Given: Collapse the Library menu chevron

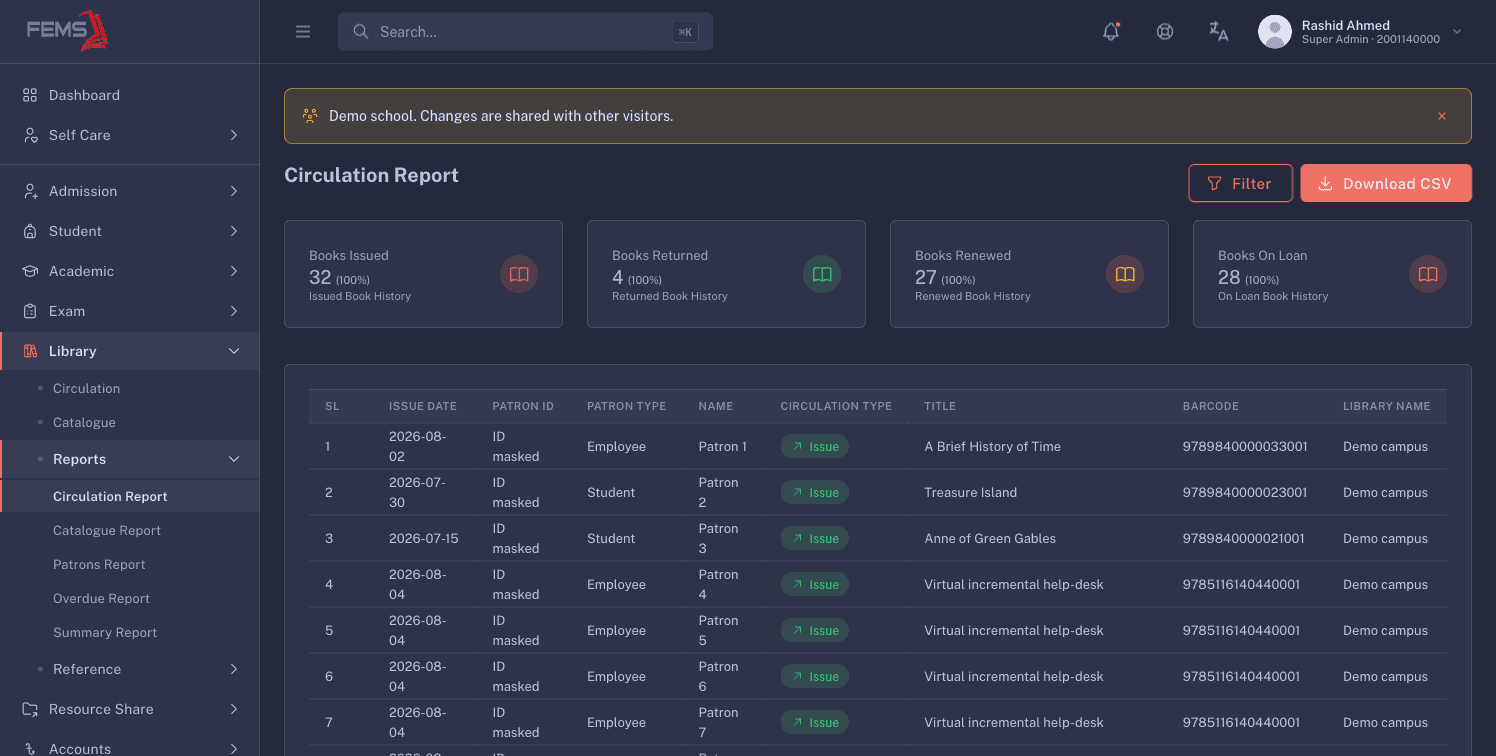Looking at the screenshot, I should [234, 351].
